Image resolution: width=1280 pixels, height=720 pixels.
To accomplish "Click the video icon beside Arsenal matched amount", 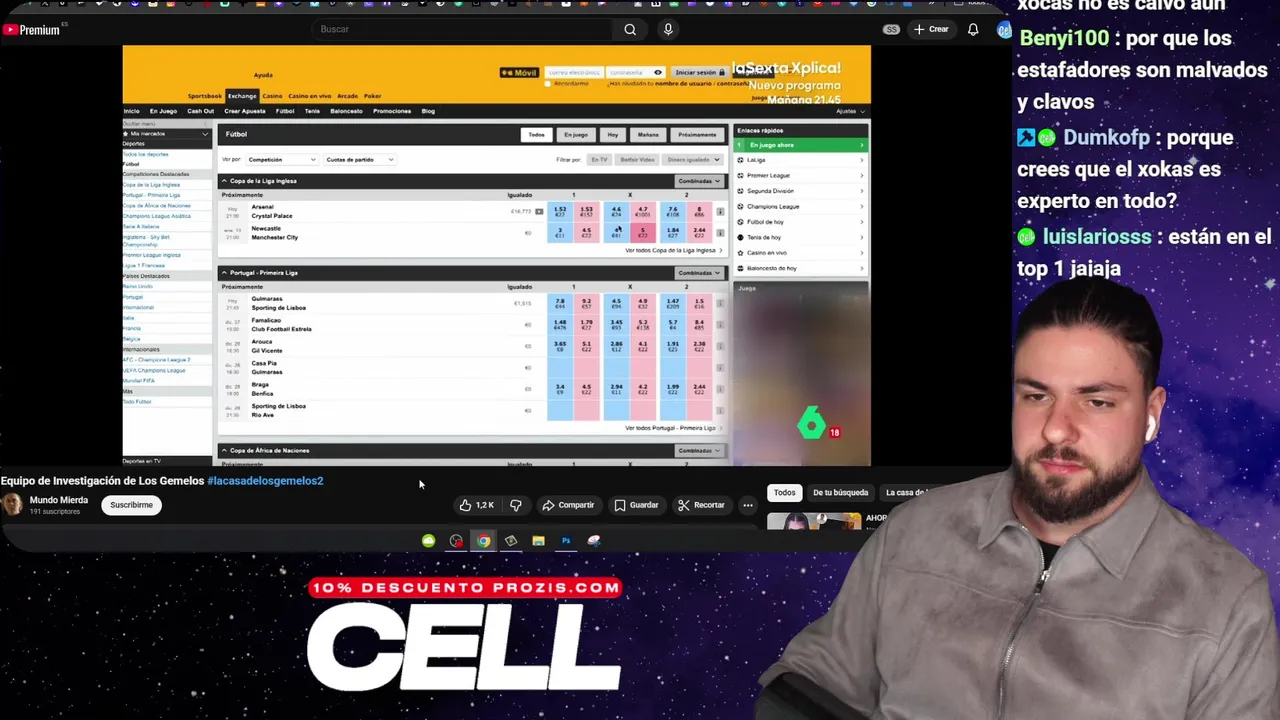I will point(539,212).
